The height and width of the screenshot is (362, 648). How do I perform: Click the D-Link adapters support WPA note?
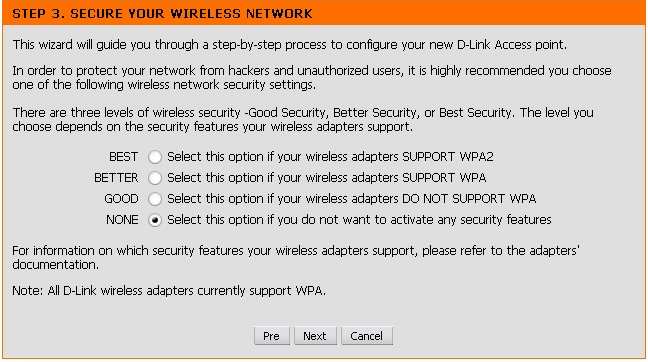click(169, 291)
